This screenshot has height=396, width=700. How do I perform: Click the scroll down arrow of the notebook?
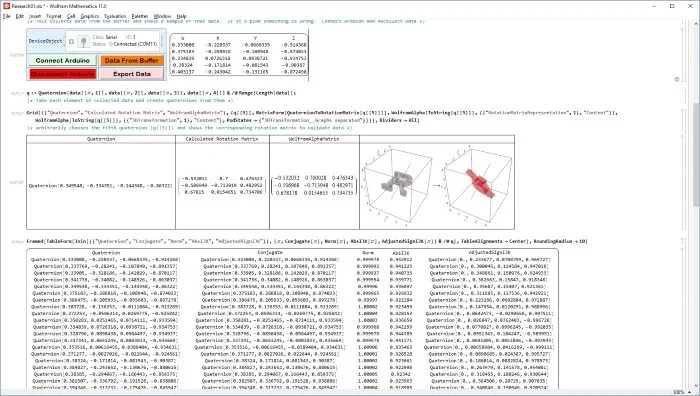(696, 385)
